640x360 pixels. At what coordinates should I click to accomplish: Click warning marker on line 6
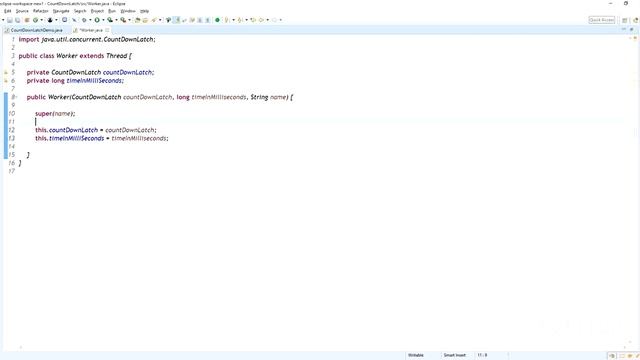[6, 81]
